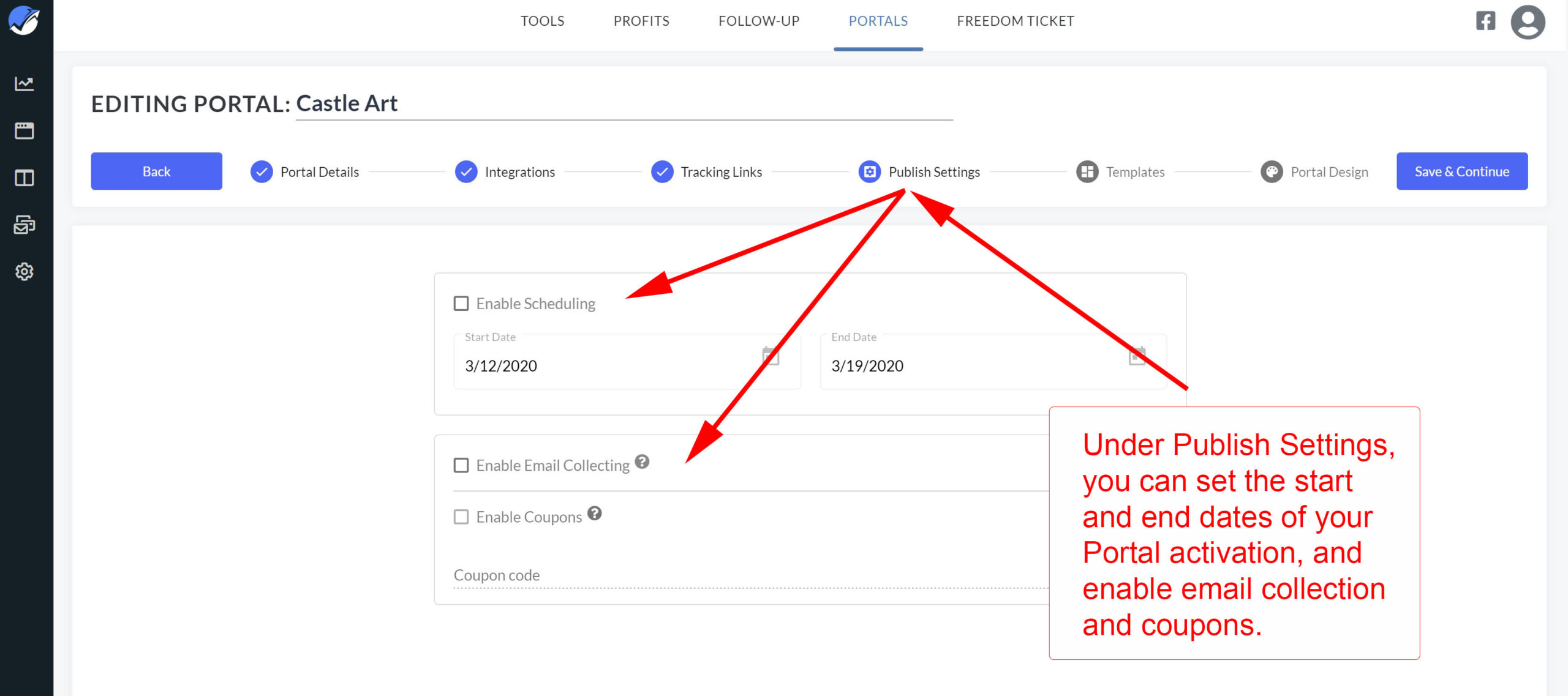The image size is (1568, 696).
Task: Open the mail/newsletter sidebar icon
Action: pyautogui.click(x=24, y=225)
